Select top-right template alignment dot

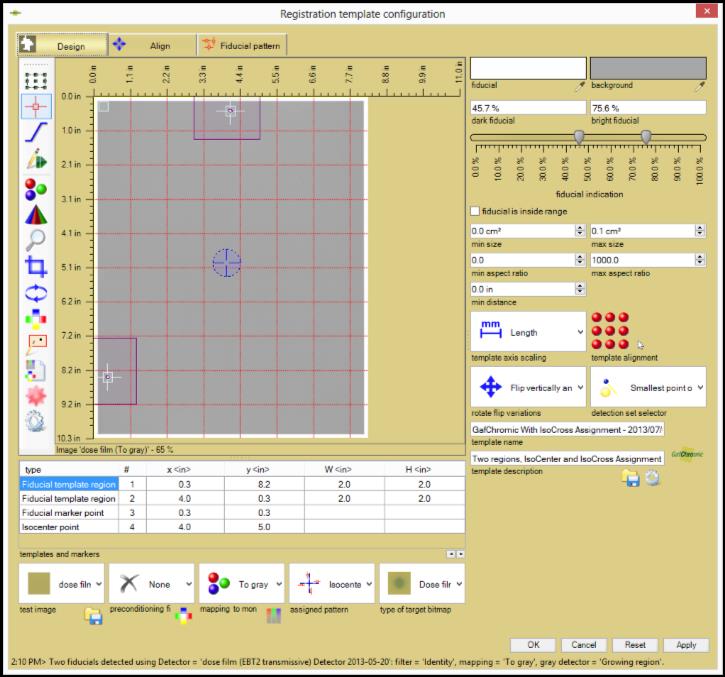point(624,317)
